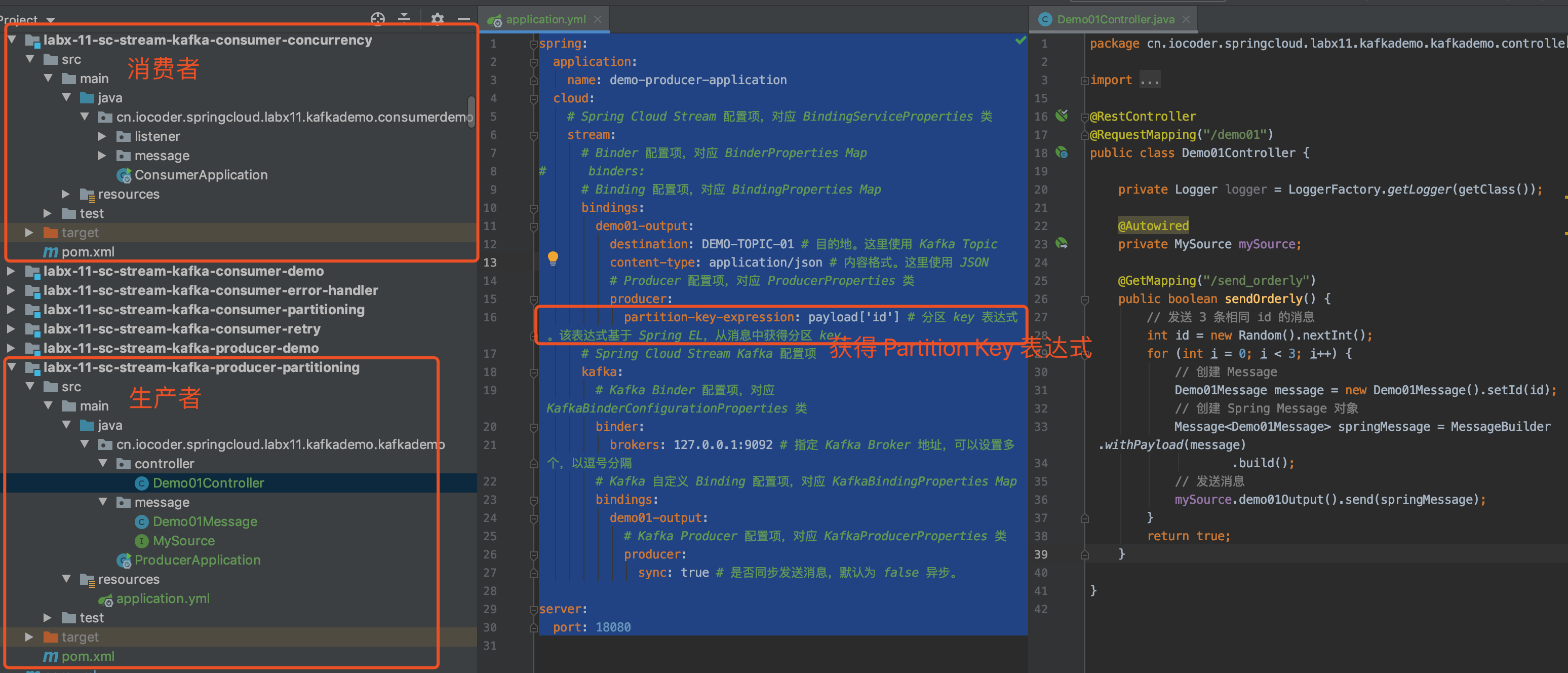Open Project panel gear settings
The image size is (1568, 673).
tap(437, 18)
